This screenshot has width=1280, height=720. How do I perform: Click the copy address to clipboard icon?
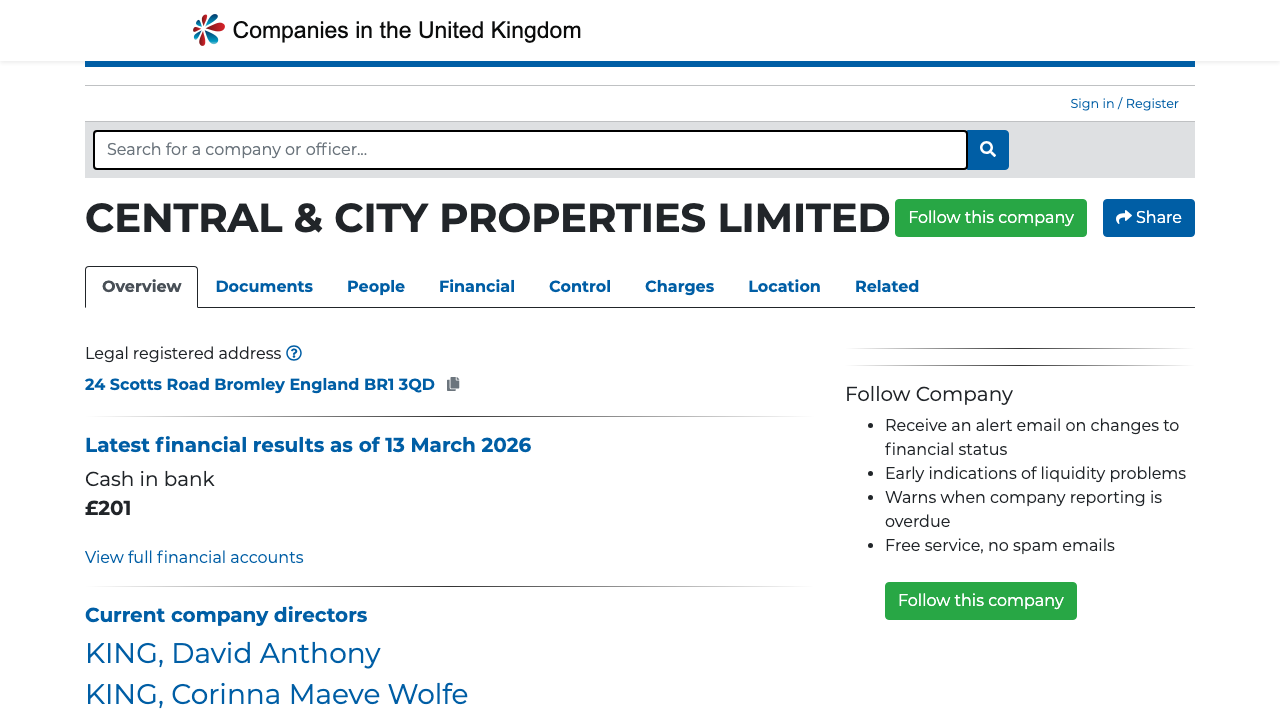point(452,384)
